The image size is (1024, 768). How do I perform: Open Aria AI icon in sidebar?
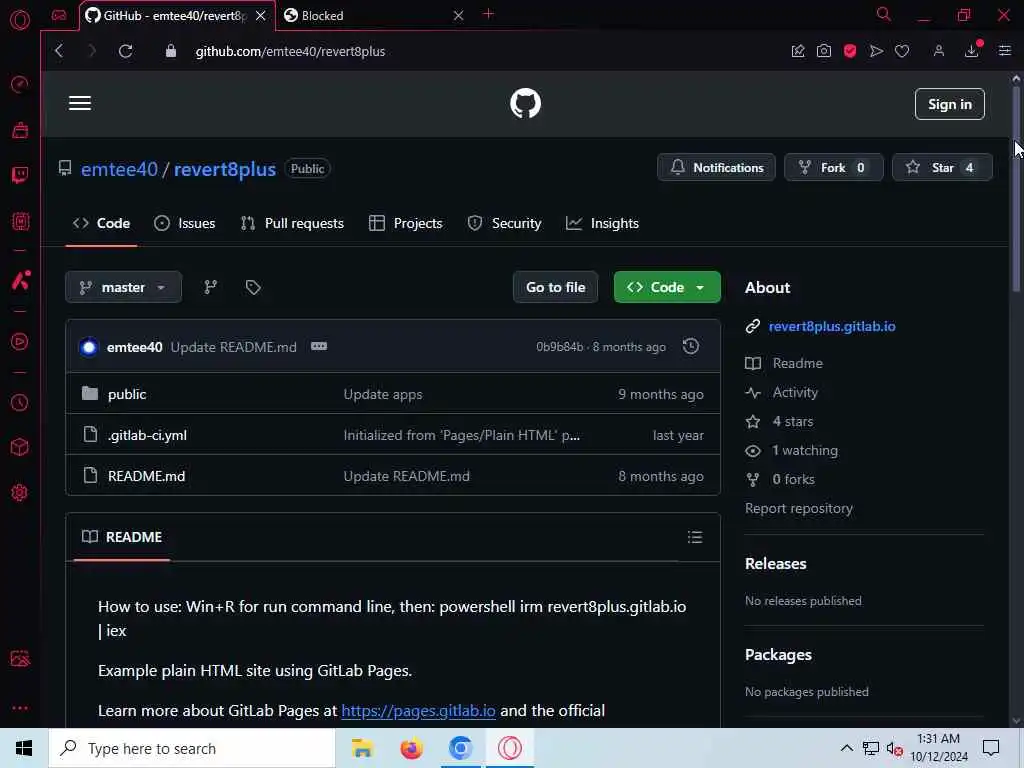[x=20, y=280]
